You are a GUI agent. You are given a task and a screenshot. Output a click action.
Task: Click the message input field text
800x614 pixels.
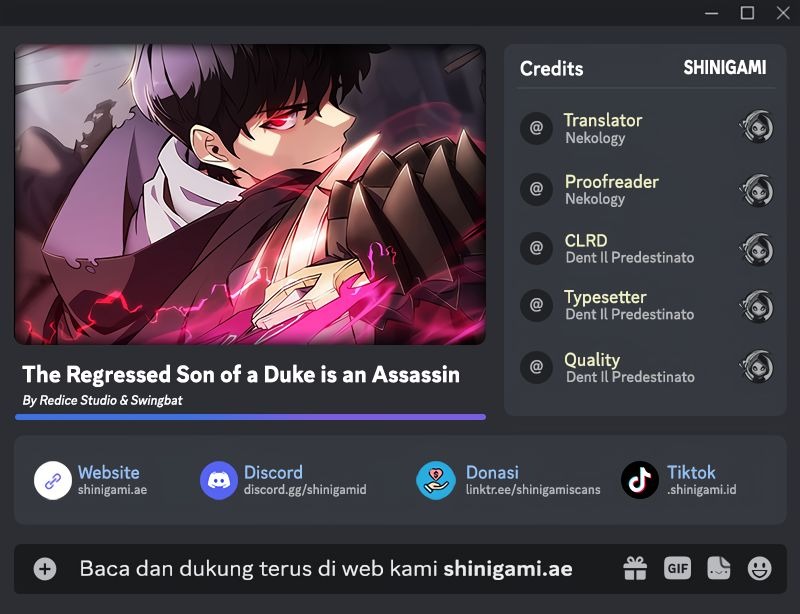coord(326,569)
